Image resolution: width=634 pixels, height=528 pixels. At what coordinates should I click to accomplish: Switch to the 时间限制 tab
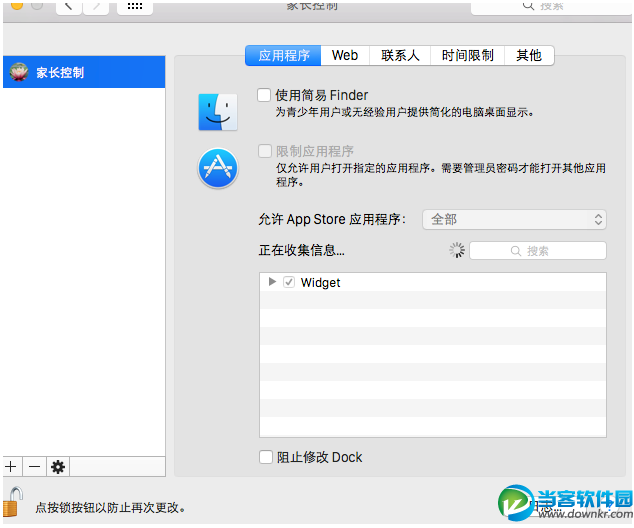(x=467, y=55)
